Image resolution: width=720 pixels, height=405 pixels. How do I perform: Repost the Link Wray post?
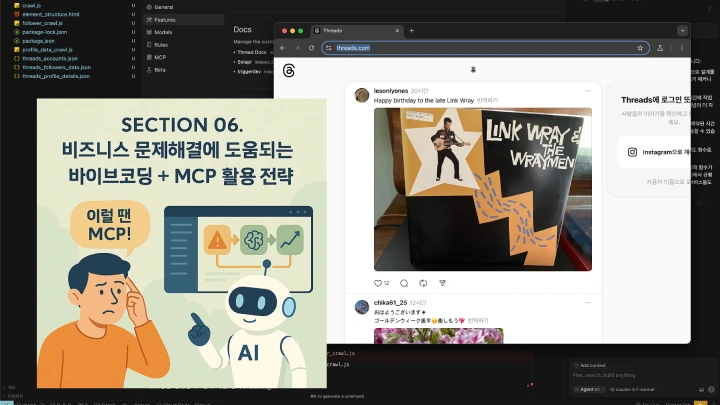[x=423, y=283]
